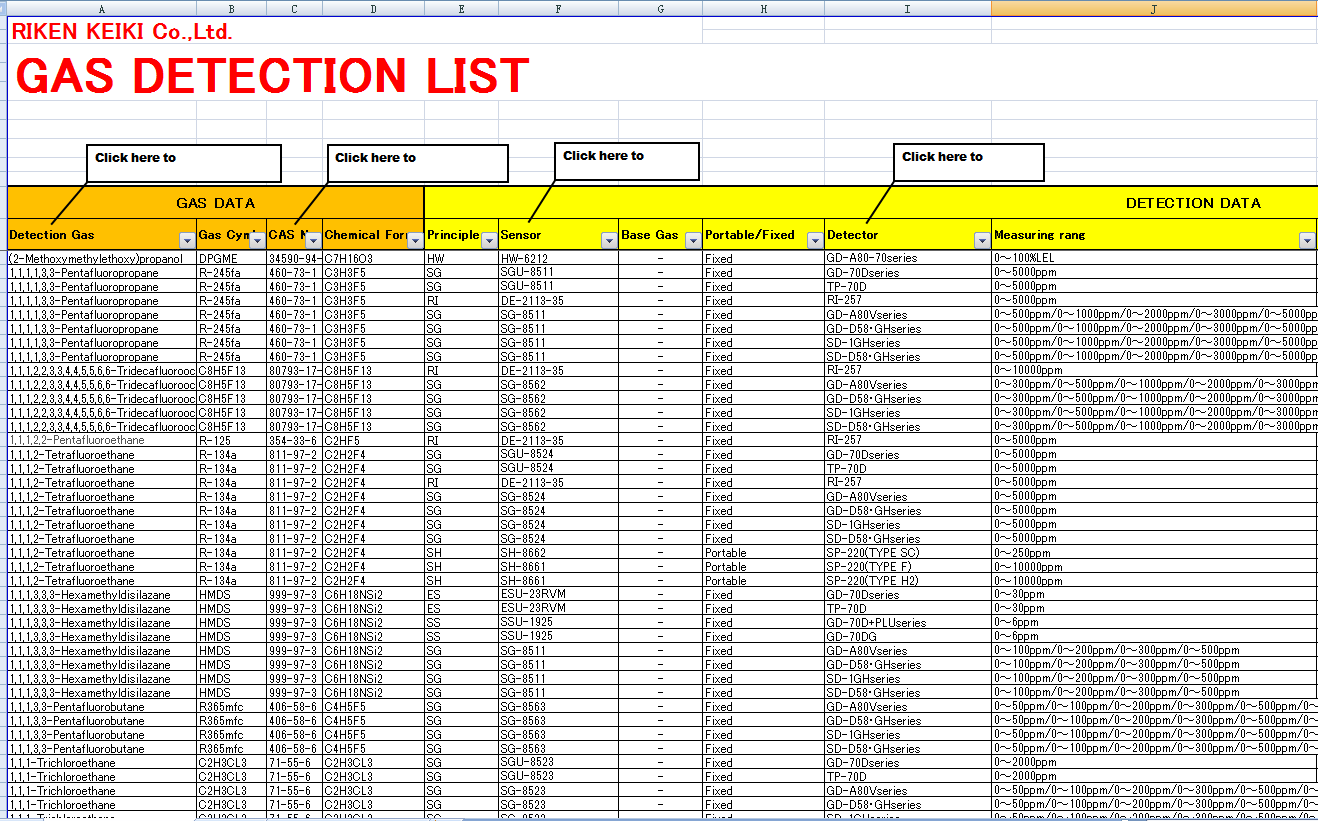Select column E header
Viewport: 1318px width, 821px height.
click(461, 8)
